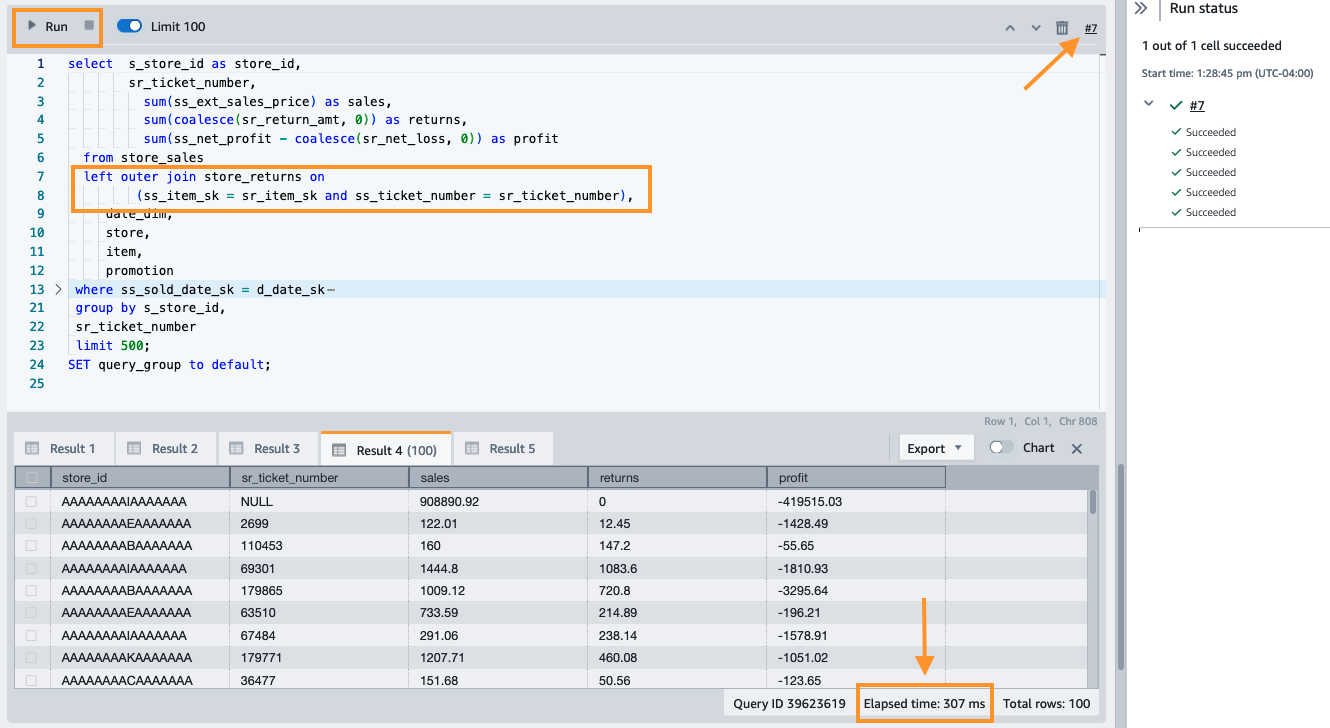This screenshot has width=1330, height=728.
Task: Expand folded code at line 13
Action: [x=58, y=290]
